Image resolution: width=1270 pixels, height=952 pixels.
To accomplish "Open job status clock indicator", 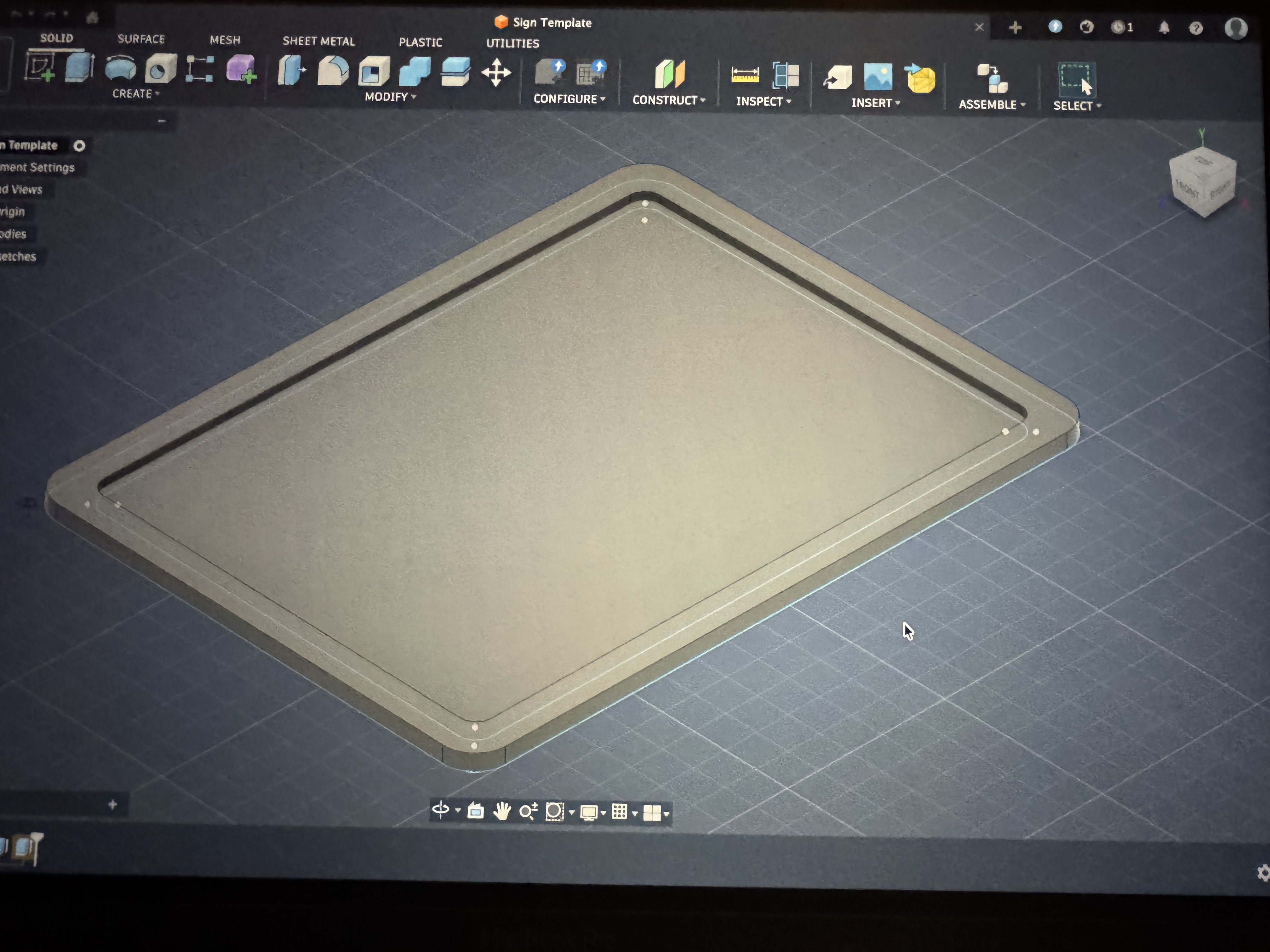I will [x=1122, y=27].
